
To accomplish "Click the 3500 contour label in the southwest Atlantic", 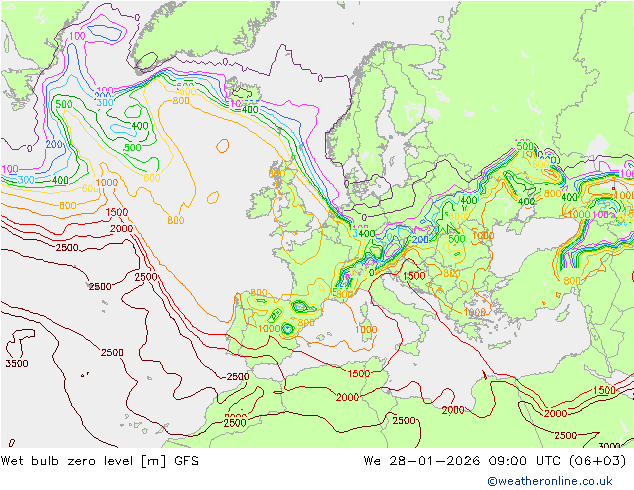I will (17, 363).
